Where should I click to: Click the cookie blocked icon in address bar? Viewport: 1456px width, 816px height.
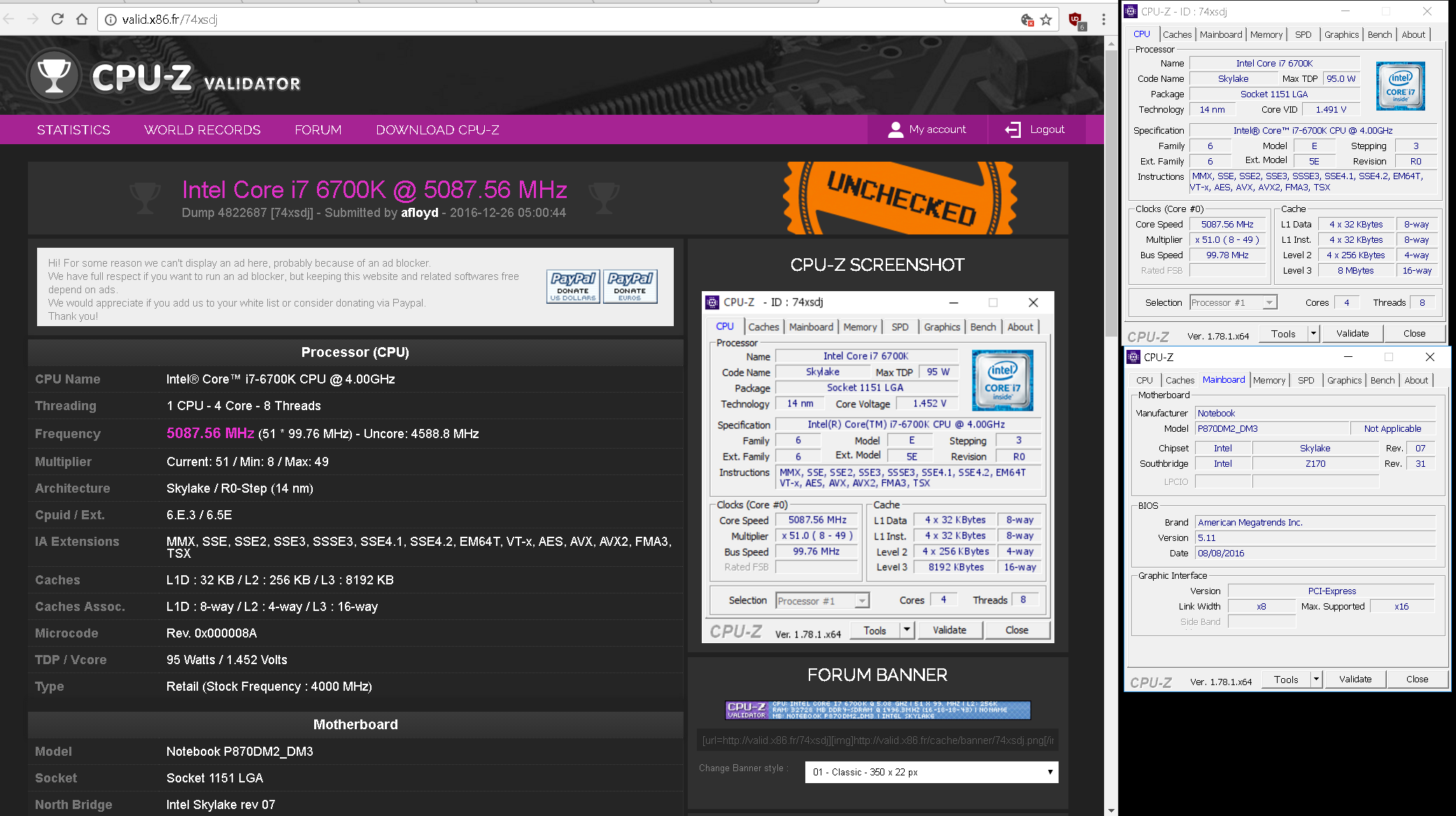click(x=1027, y=20)
